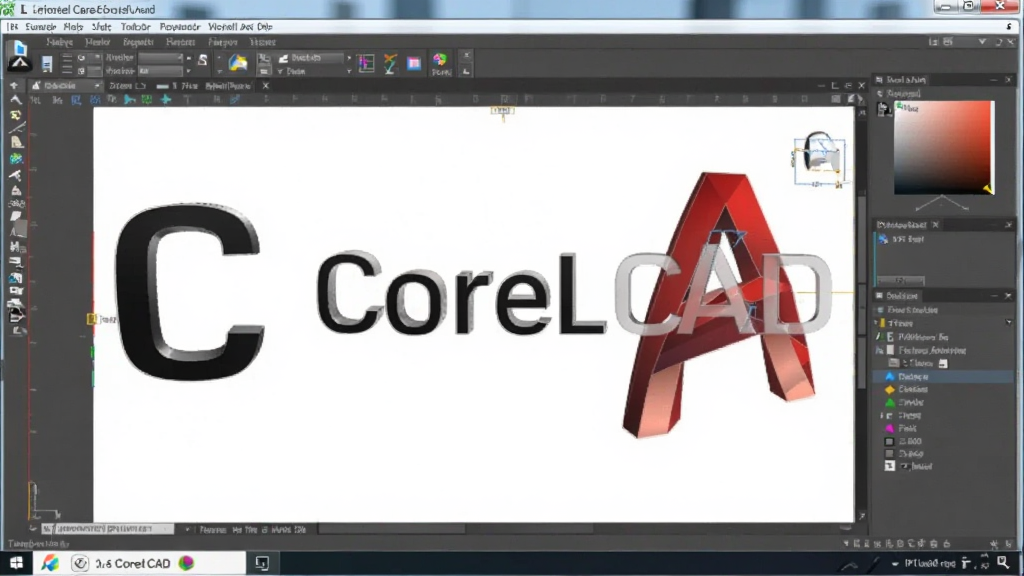Close the middle right panel tab with its X
This screenshot has height=576, width=1024.
click(x=936, y=225)
